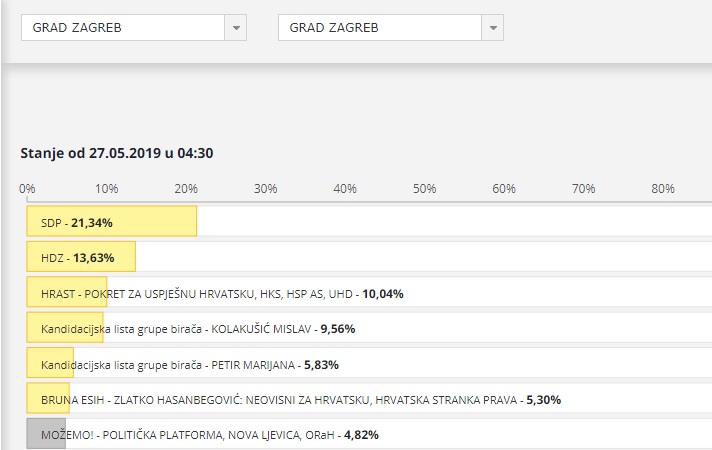Screen dimensions: 712x450
Task: Click the 10% axis label
Action: (107, 188)
